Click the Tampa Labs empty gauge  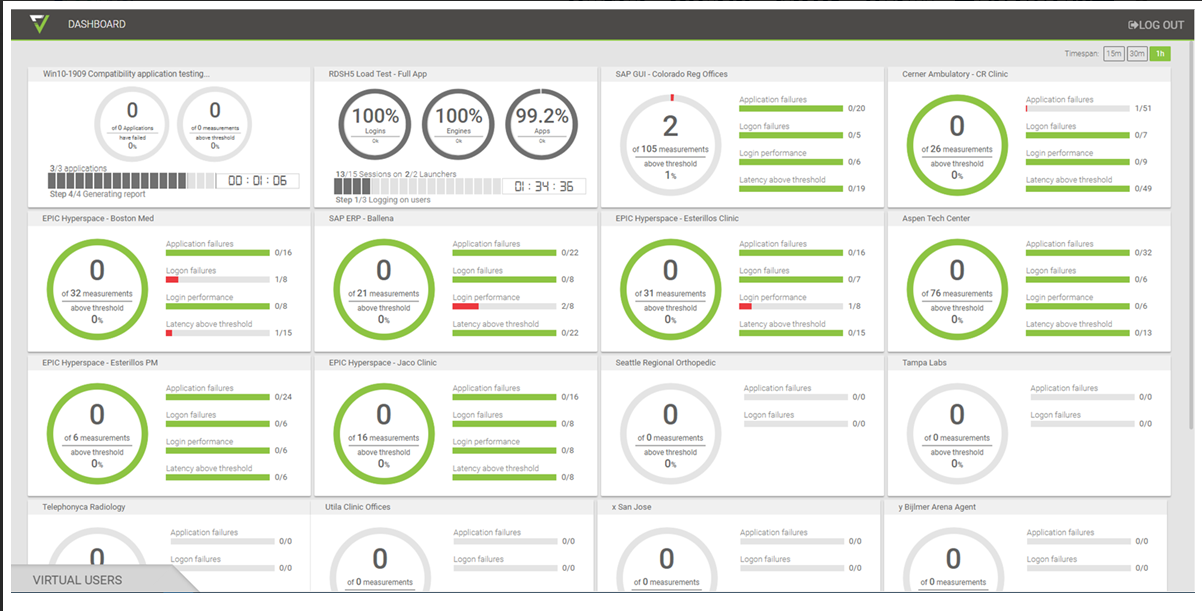[957, 432]
